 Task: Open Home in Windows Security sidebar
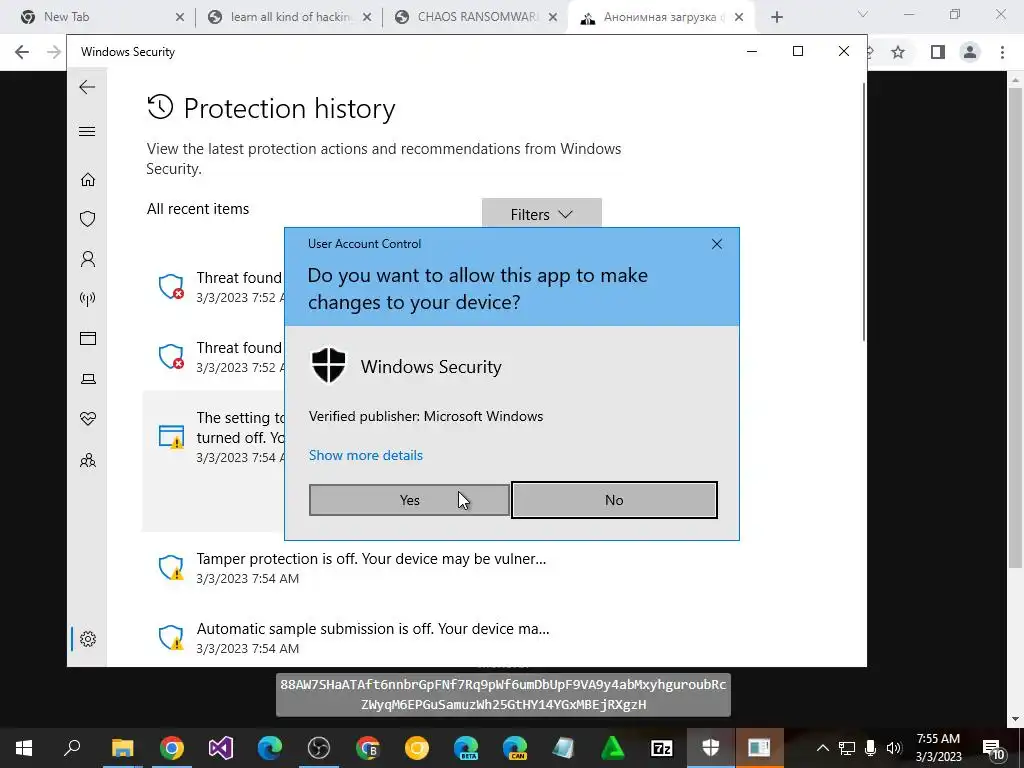coord(88,179)
